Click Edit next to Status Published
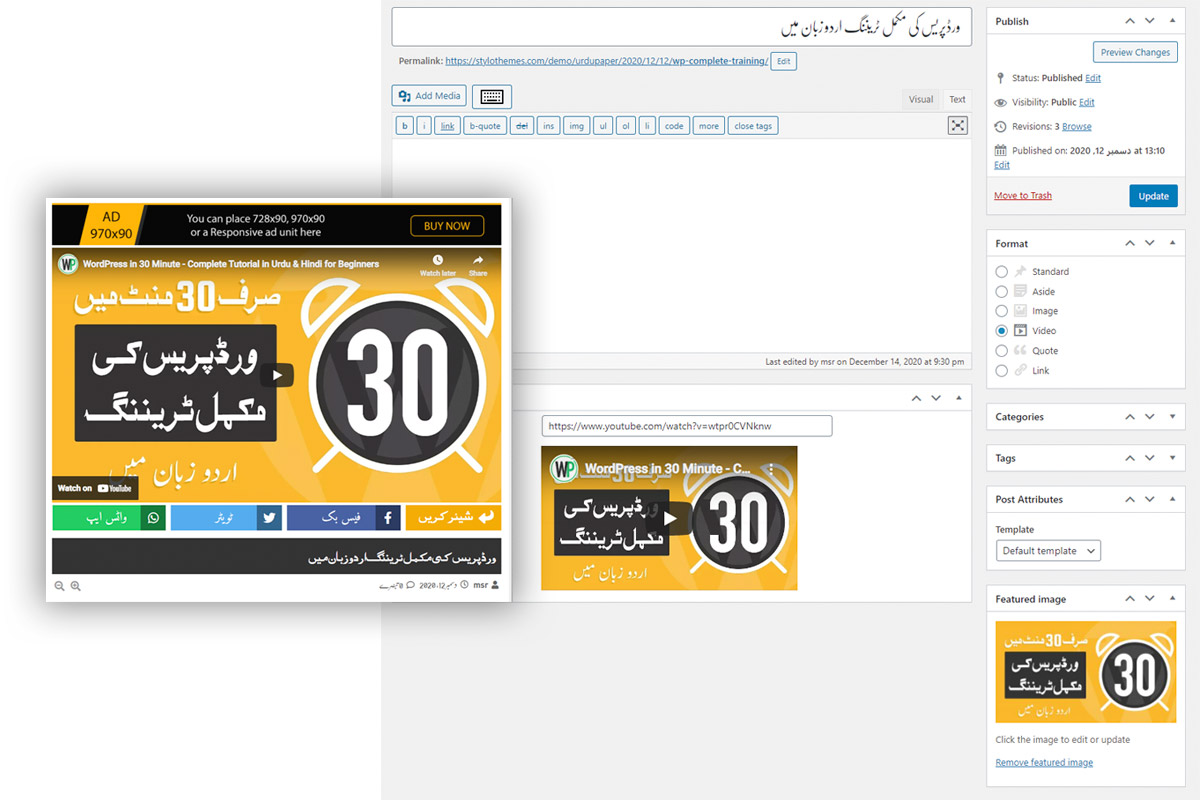The image size is (1200, 800). (1093, 78)
